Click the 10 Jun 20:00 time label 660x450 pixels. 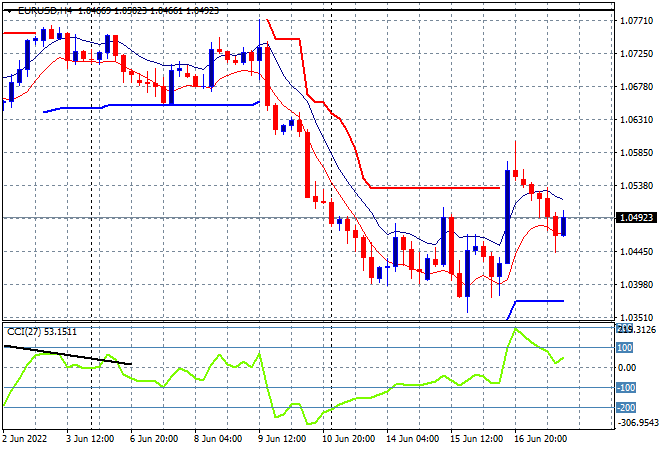pyautogui.click(x=348, y=439)
